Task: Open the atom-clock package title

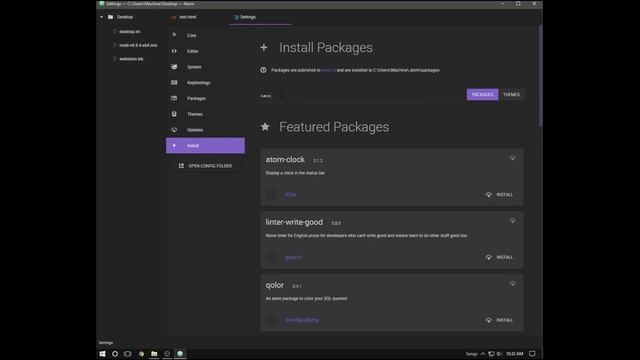Action: coord(285,160)
